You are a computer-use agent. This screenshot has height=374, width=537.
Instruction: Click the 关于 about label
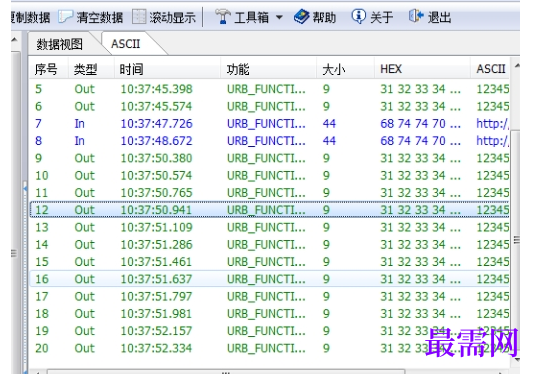(382, 17)
